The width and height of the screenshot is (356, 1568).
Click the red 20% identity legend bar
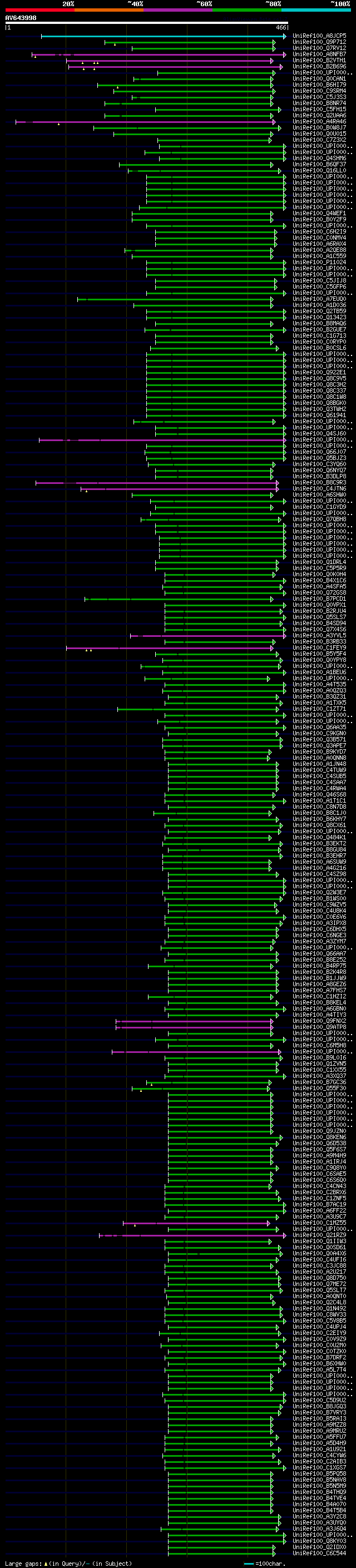pos(39,10)
